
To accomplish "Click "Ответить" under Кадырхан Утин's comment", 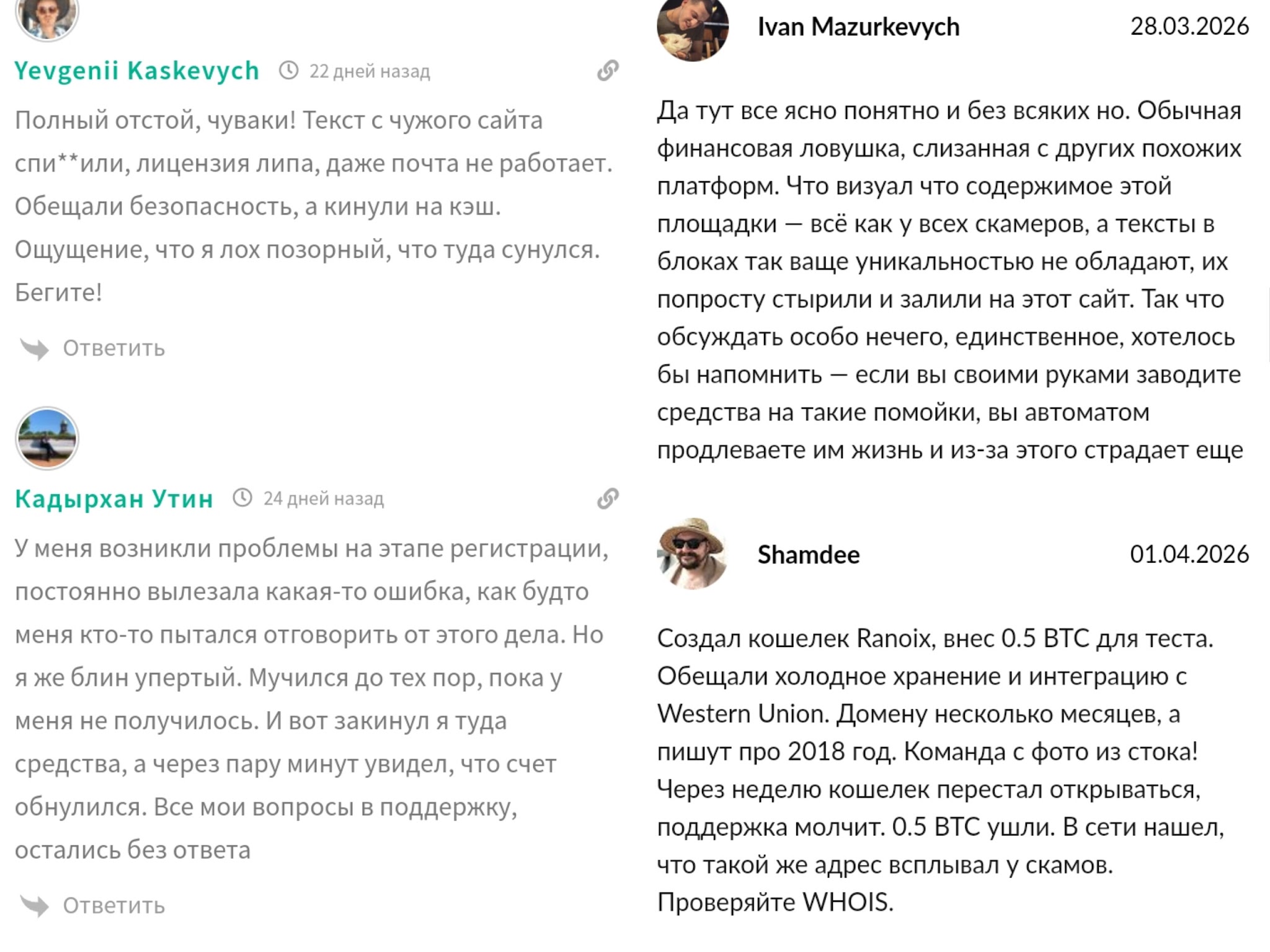I will pyautogui.click(x=114, y=906).
